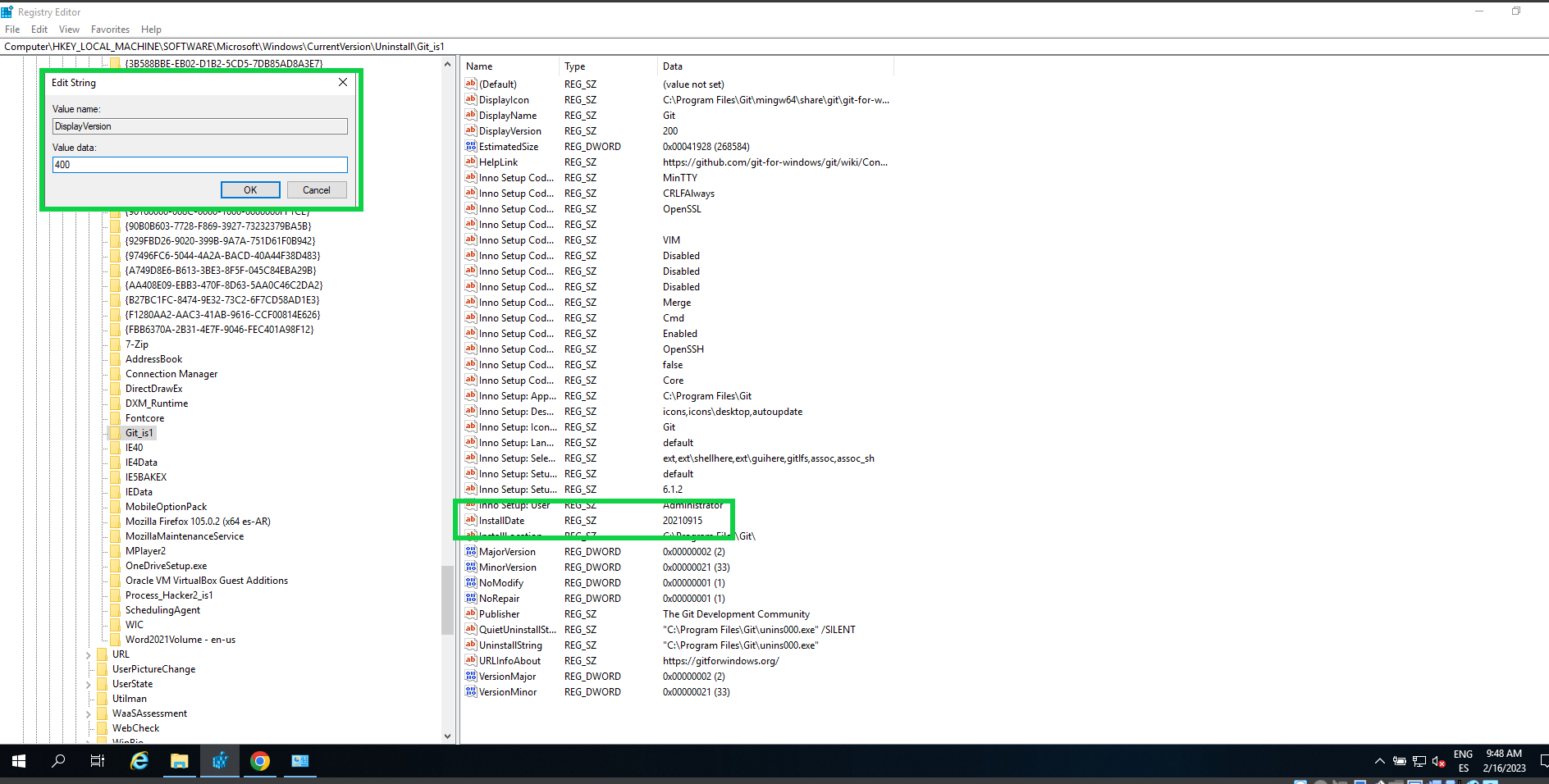The height and width of the screenshot is (784, 1549).
Task: Click the binary icon next to MajorVersion
Action: tap(470, 551)
